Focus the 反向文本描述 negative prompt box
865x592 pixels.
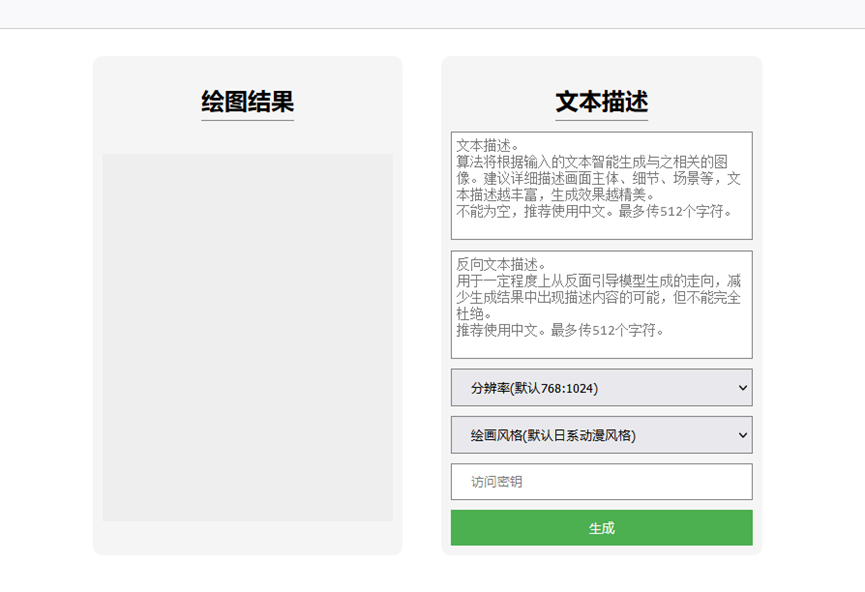[601, 305]
